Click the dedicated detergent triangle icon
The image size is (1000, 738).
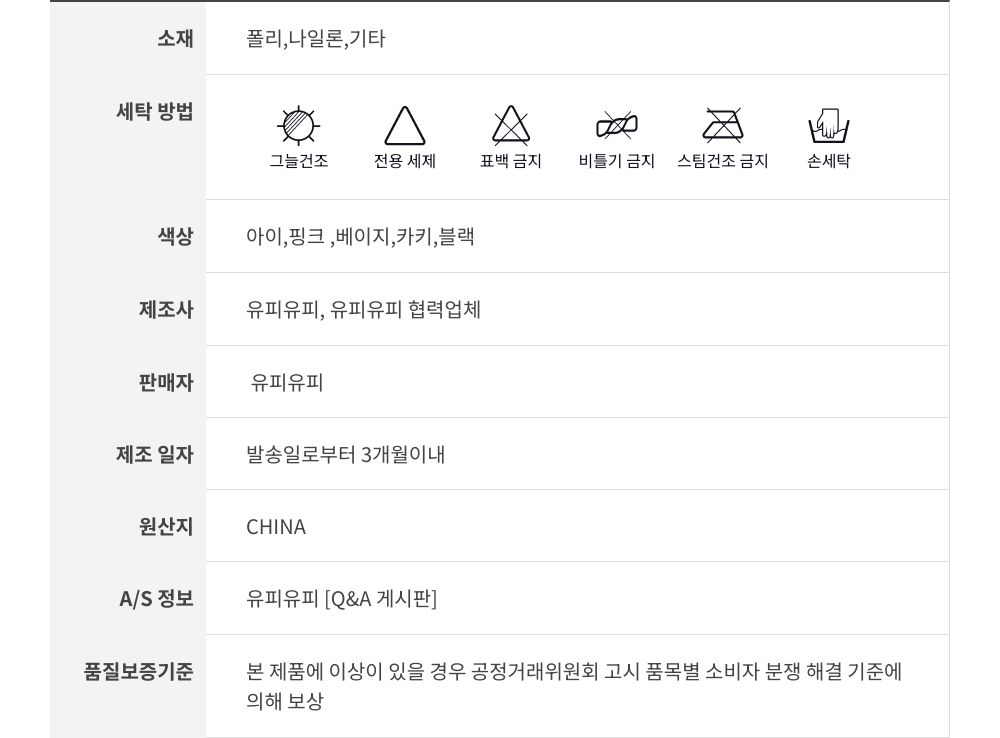405,127
